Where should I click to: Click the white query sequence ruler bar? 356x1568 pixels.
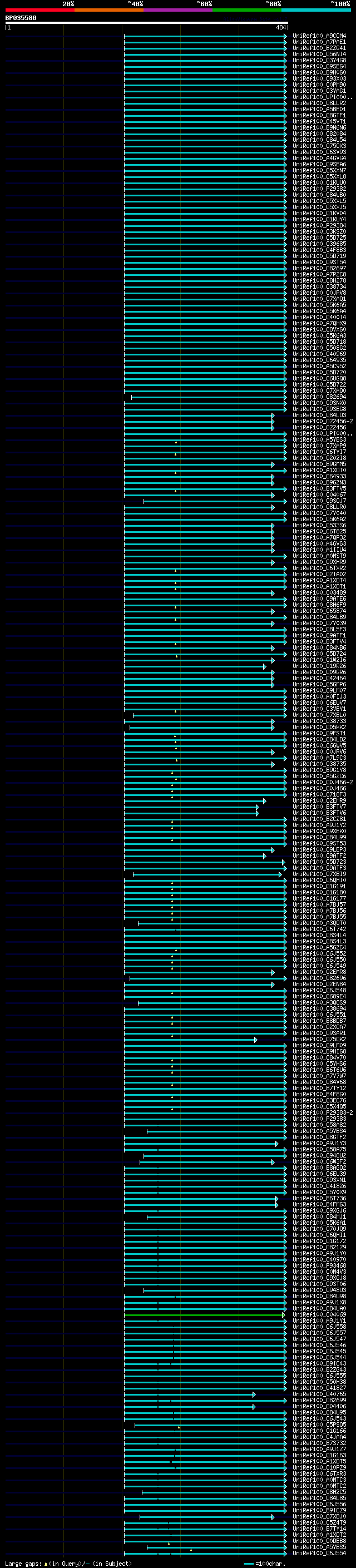point(147,23)
